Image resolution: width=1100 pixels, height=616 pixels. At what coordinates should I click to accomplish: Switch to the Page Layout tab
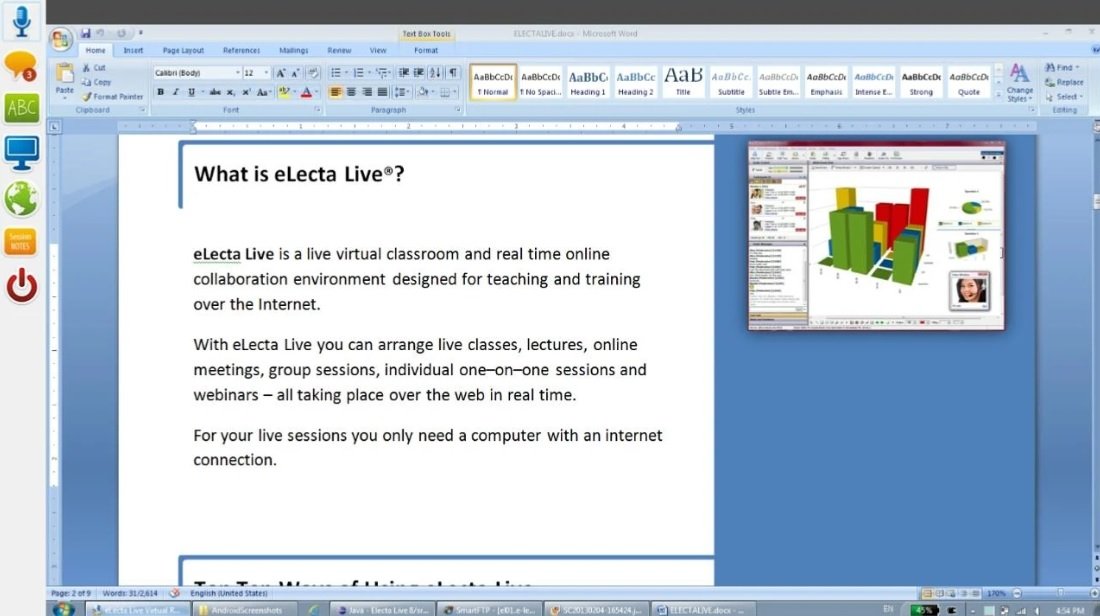point(183,51)
